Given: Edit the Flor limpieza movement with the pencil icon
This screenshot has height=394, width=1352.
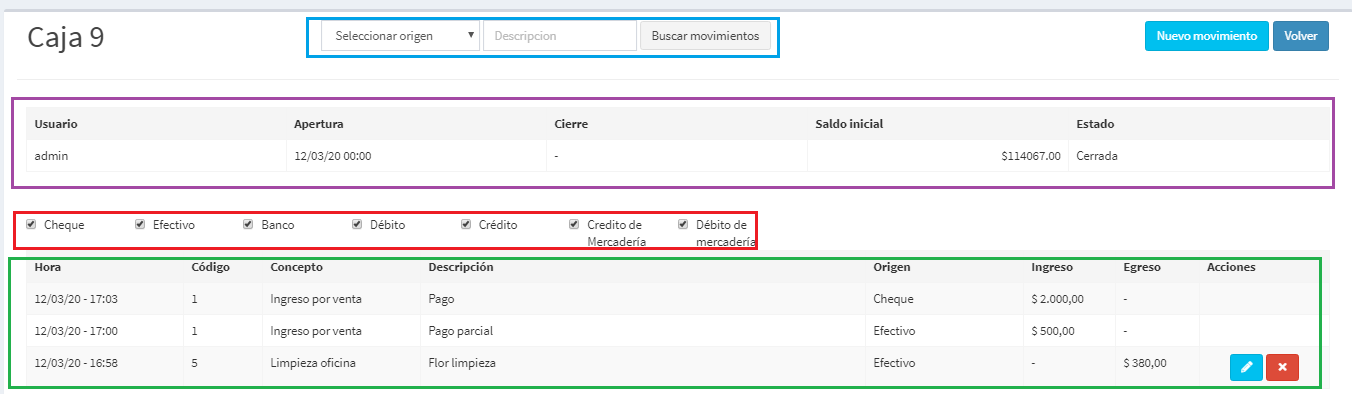Looking at the screenshot, I should [x=1246, y=368].
